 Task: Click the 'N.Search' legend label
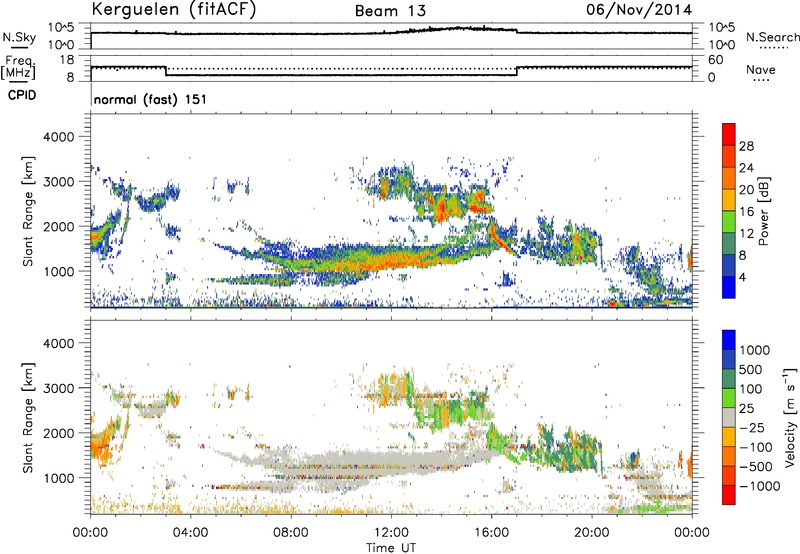point(772,37)
